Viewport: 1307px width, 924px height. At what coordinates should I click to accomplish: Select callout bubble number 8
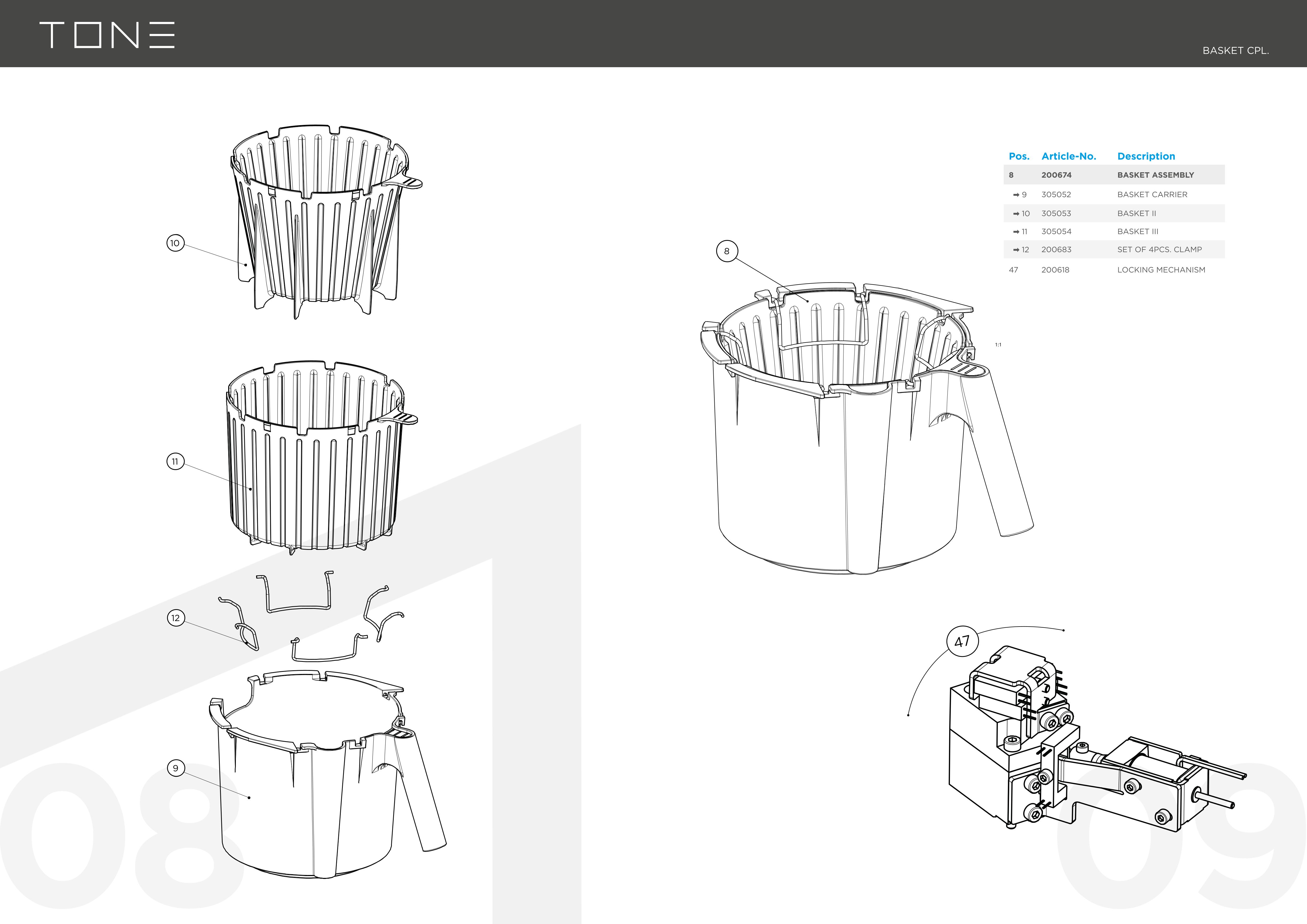(726, 251)
